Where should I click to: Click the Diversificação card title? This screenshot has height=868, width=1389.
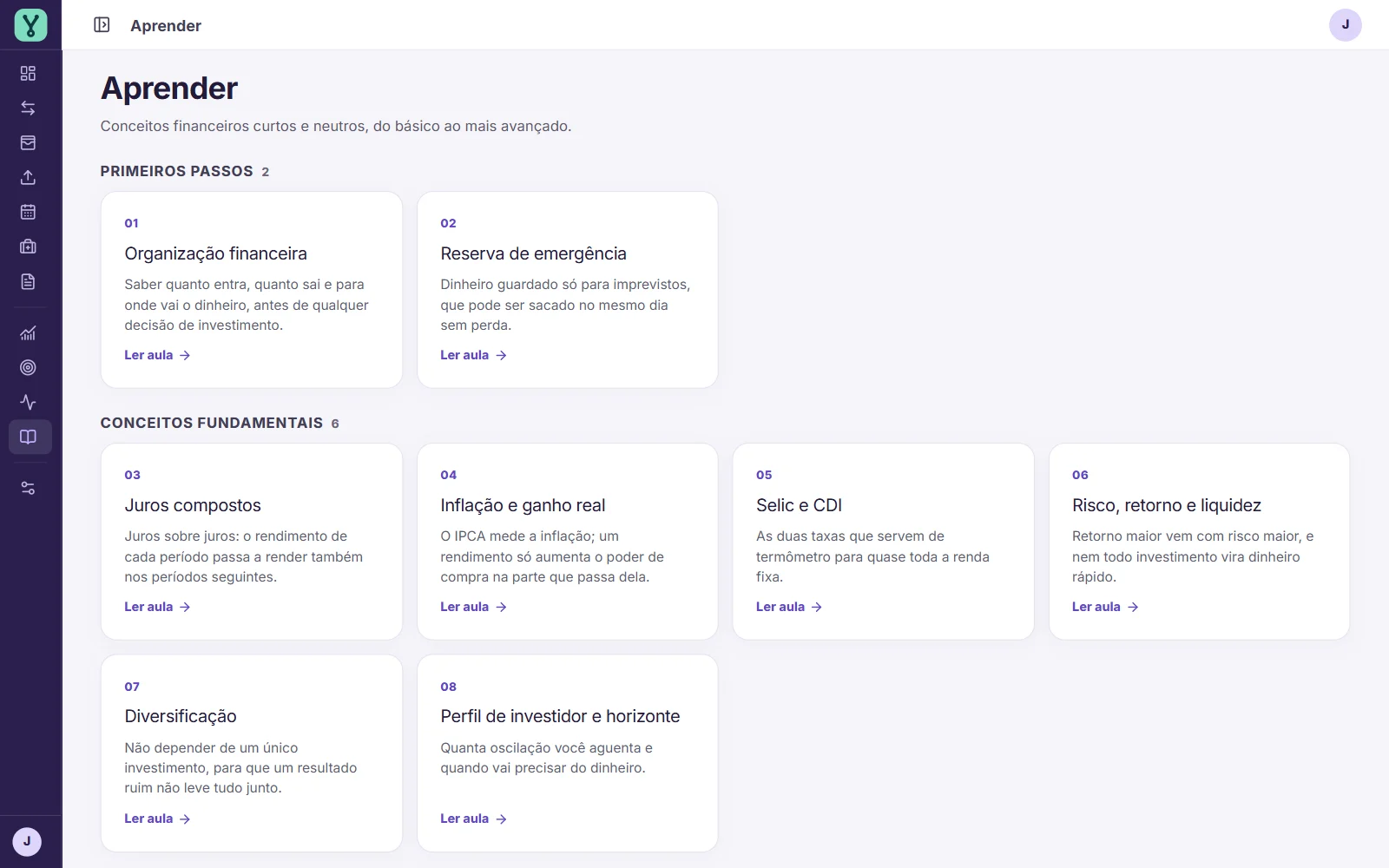(181, 716)
